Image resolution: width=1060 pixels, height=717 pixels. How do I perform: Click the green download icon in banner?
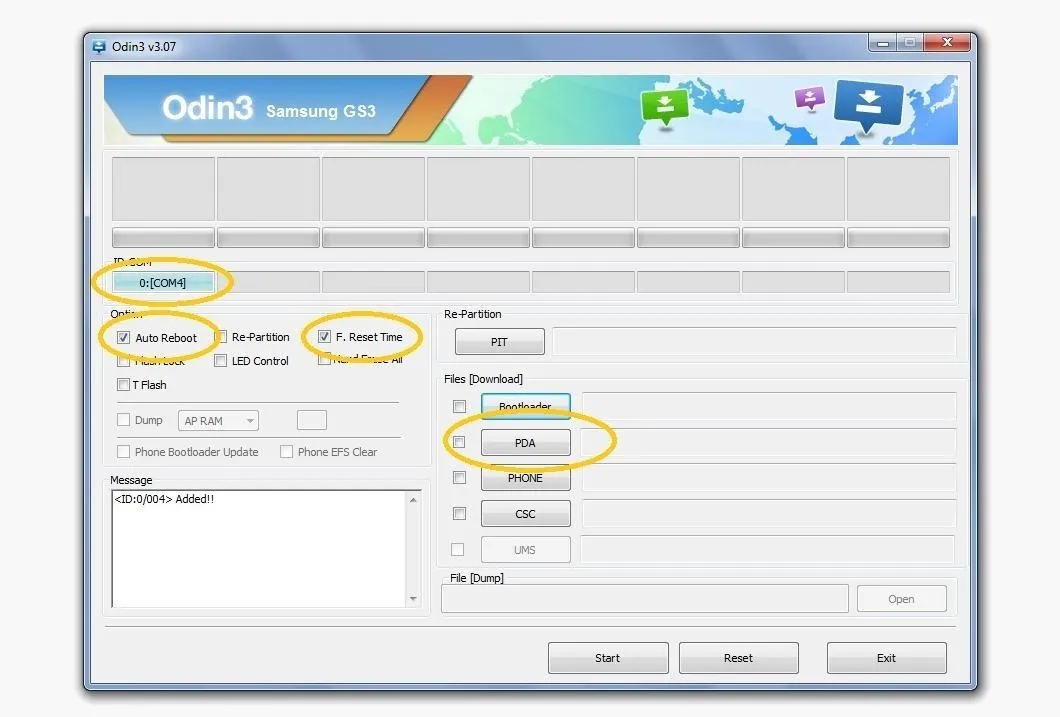[665, 105]
